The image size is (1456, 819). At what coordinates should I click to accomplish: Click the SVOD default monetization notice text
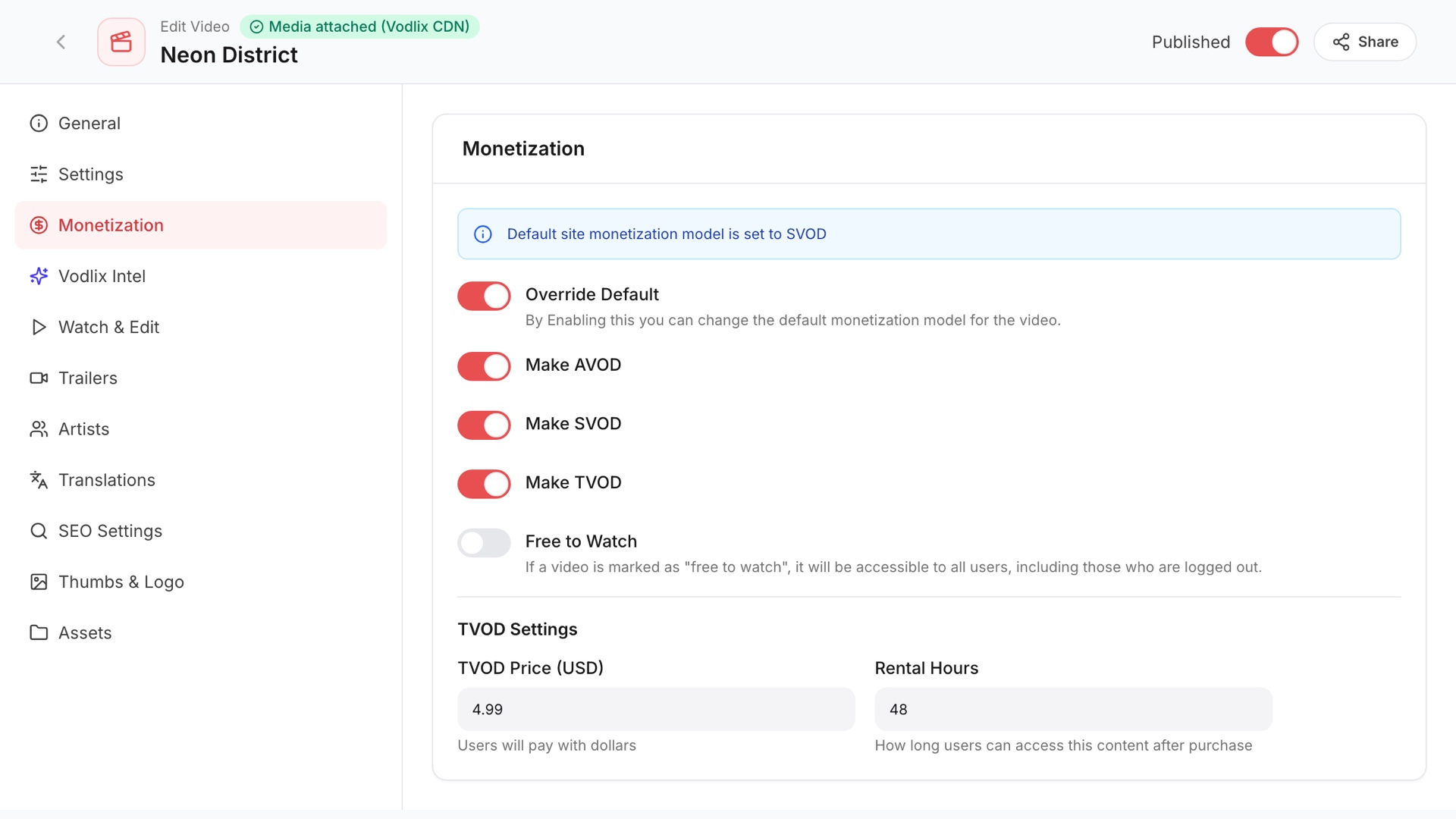point(667,234)
